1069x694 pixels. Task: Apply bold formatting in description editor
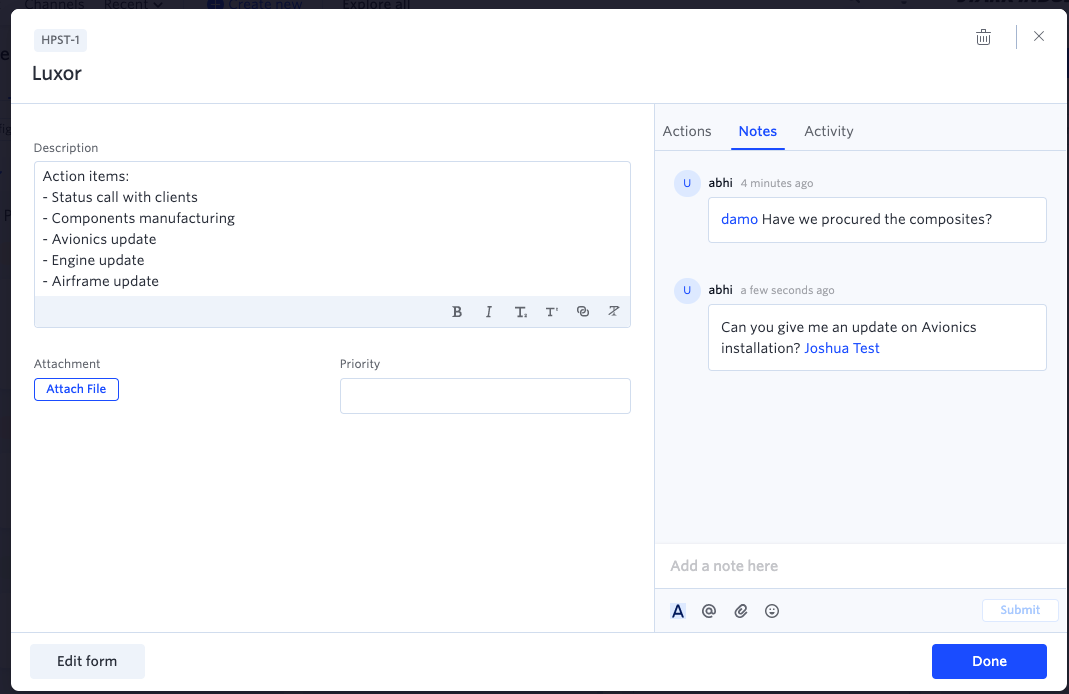click(457, 312)
